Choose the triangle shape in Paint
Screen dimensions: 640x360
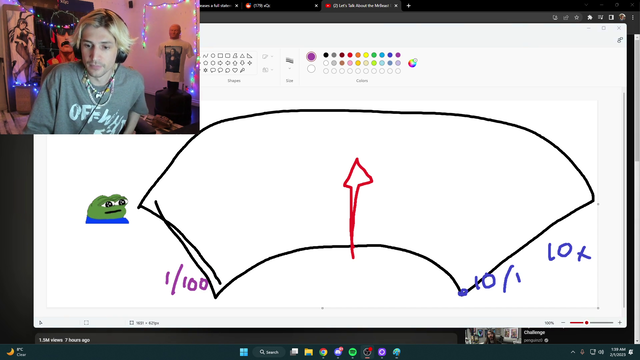click(x=242, y=56)
